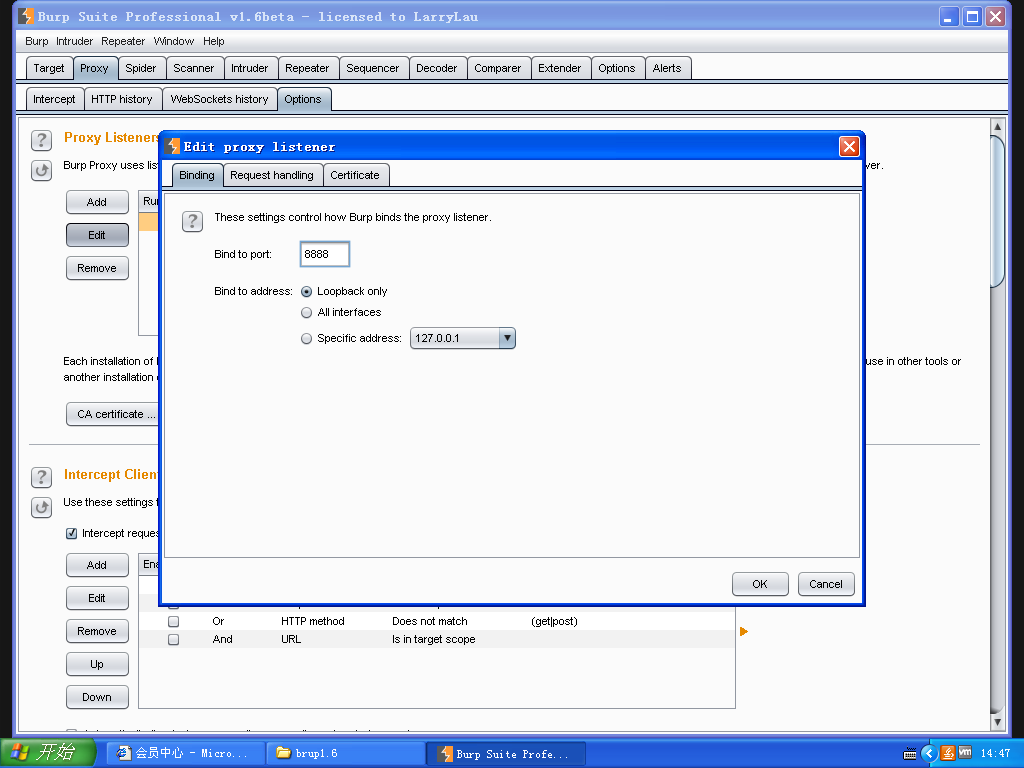The height and width of the screenshot is (768, 1024).
Task: Open the Intercept sub-tab
Action: point(54,99)
